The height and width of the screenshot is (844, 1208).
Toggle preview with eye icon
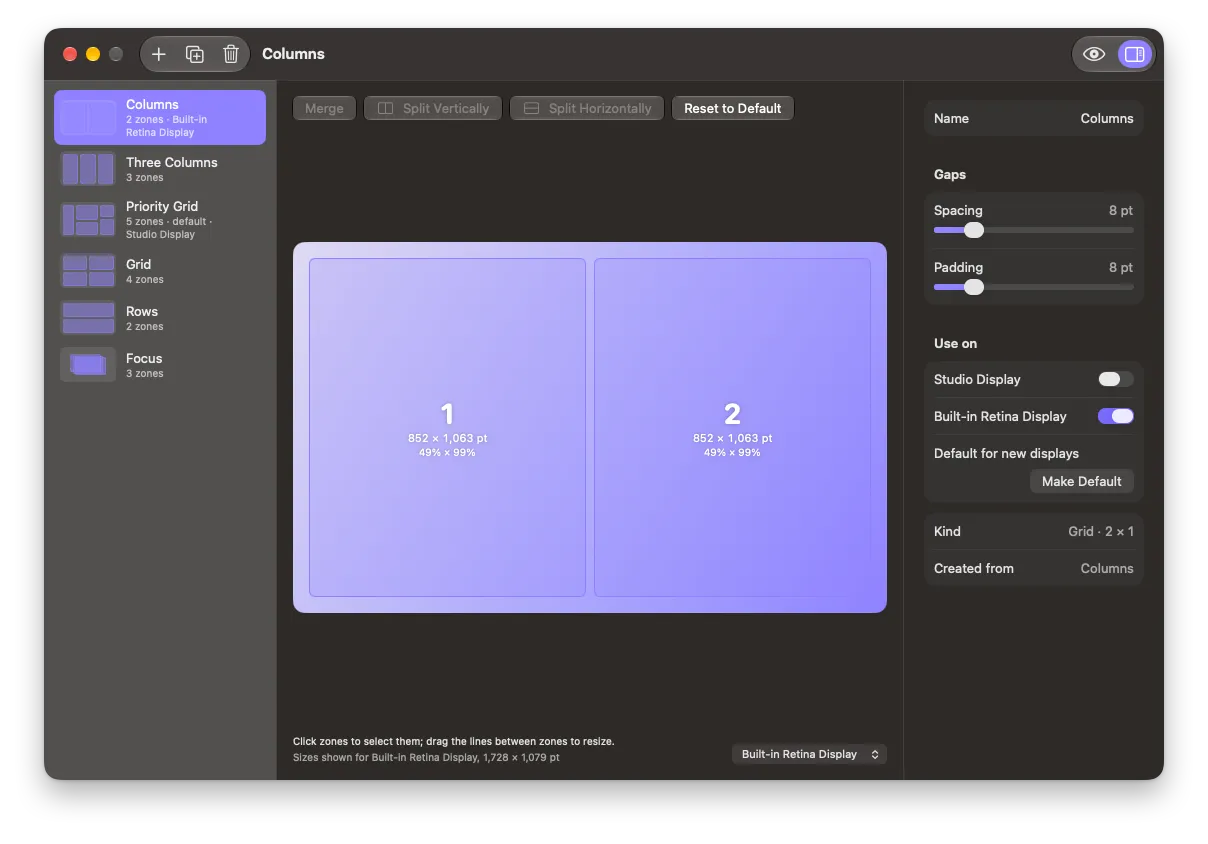1094,54
